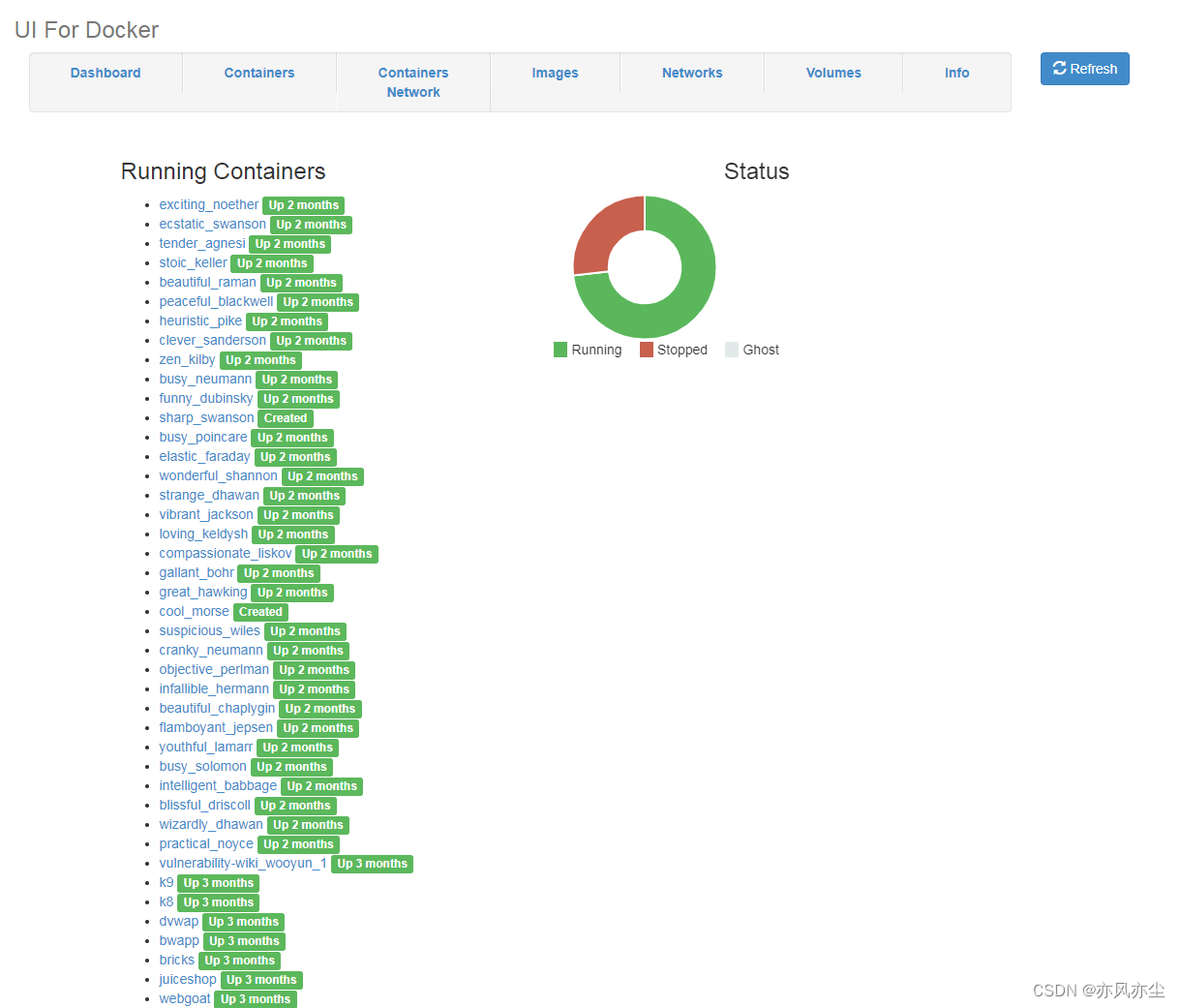The height and width of the screenshot is (1008, 1180).
Task: Open wonderful_shannon container
Action: point(219,475)
